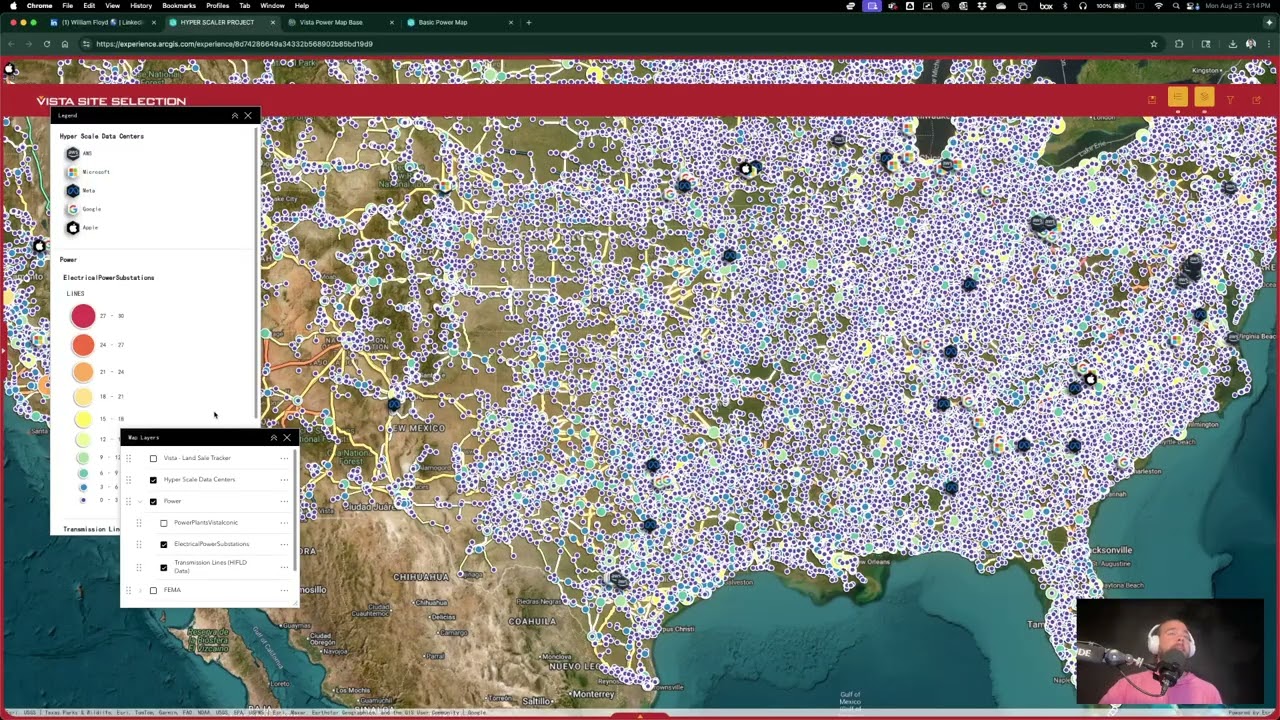This screenshot has height=720, width=1280.
Task: Open Chrome three-dot menu
Action: pyautogui.click(x=1269, y=44)
